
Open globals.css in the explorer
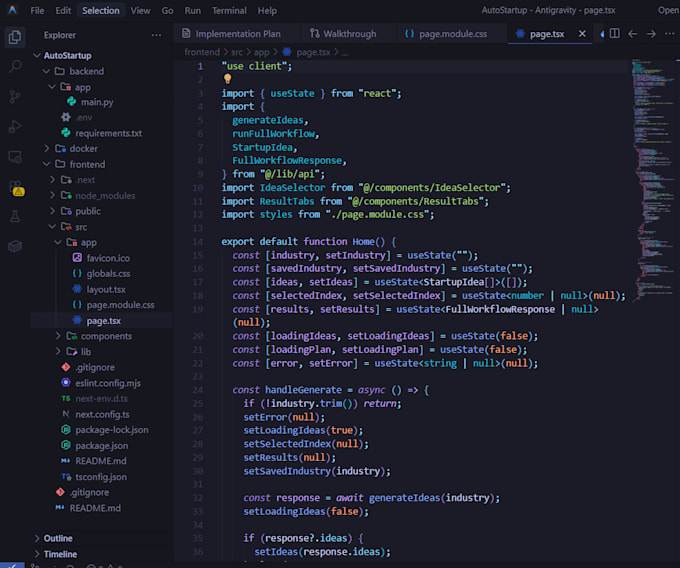108,274
